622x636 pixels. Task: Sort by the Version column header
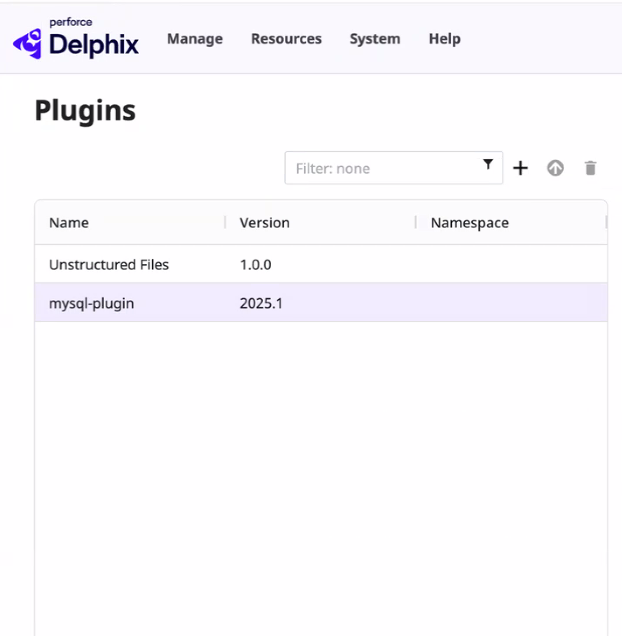(265, 223)
